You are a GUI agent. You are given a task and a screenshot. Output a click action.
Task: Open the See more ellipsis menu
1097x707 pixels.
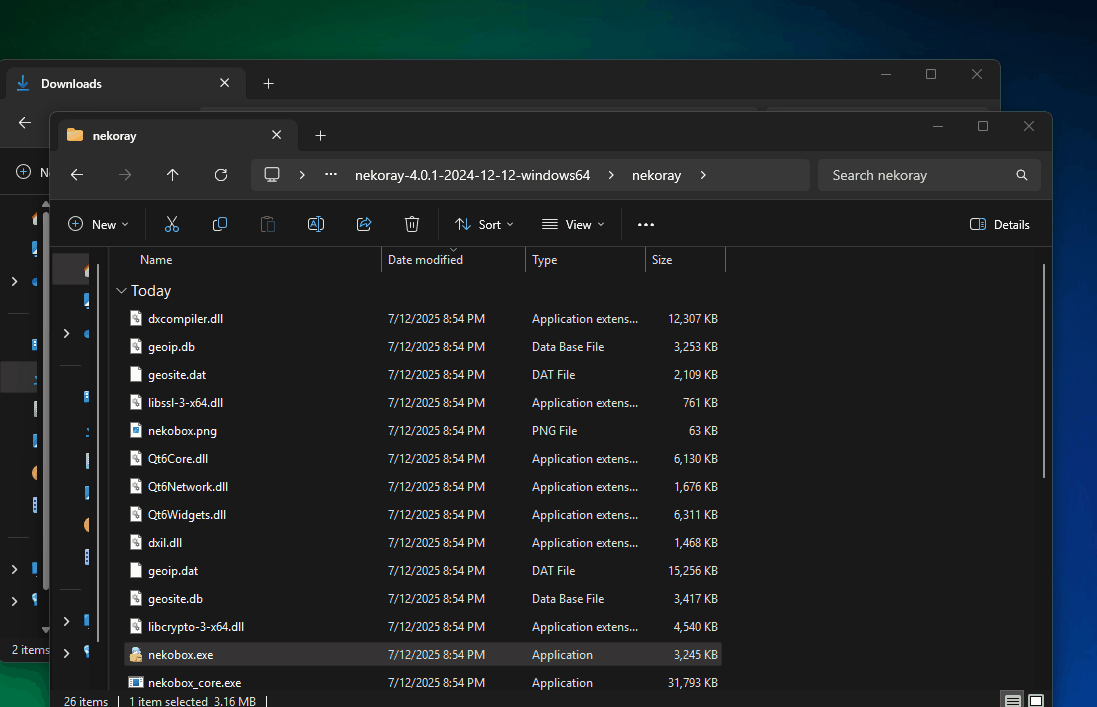(646, 225)
